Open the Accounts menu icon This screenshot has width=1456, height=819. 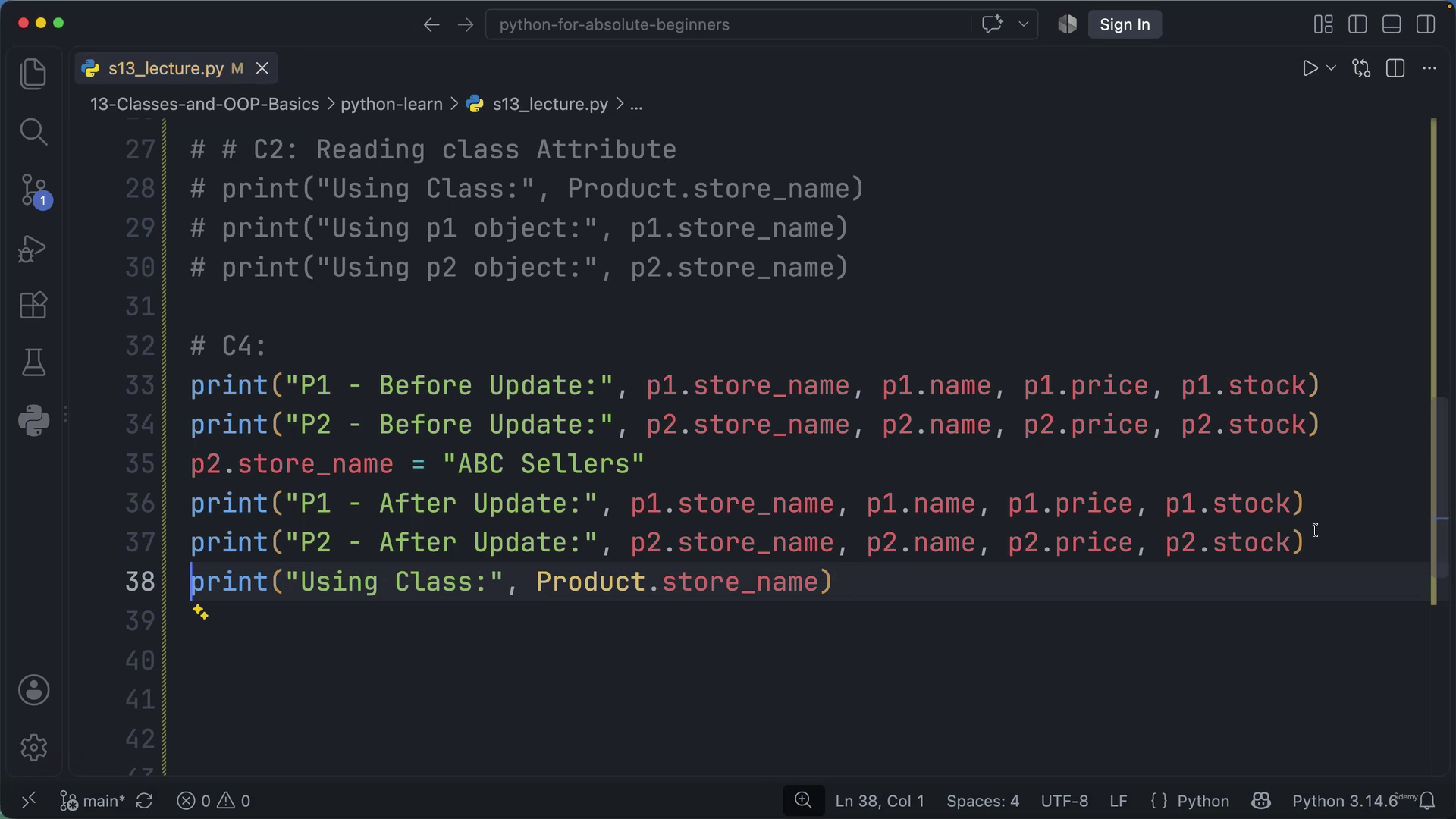[33, 690]
